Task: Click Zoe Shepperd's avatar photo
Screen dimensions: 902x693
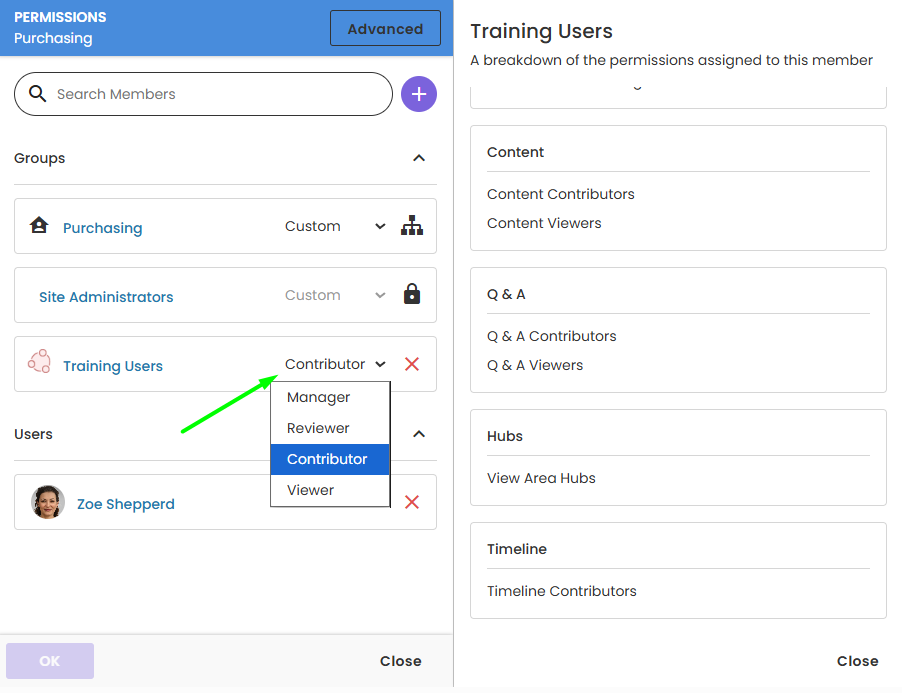Action: 48,502
